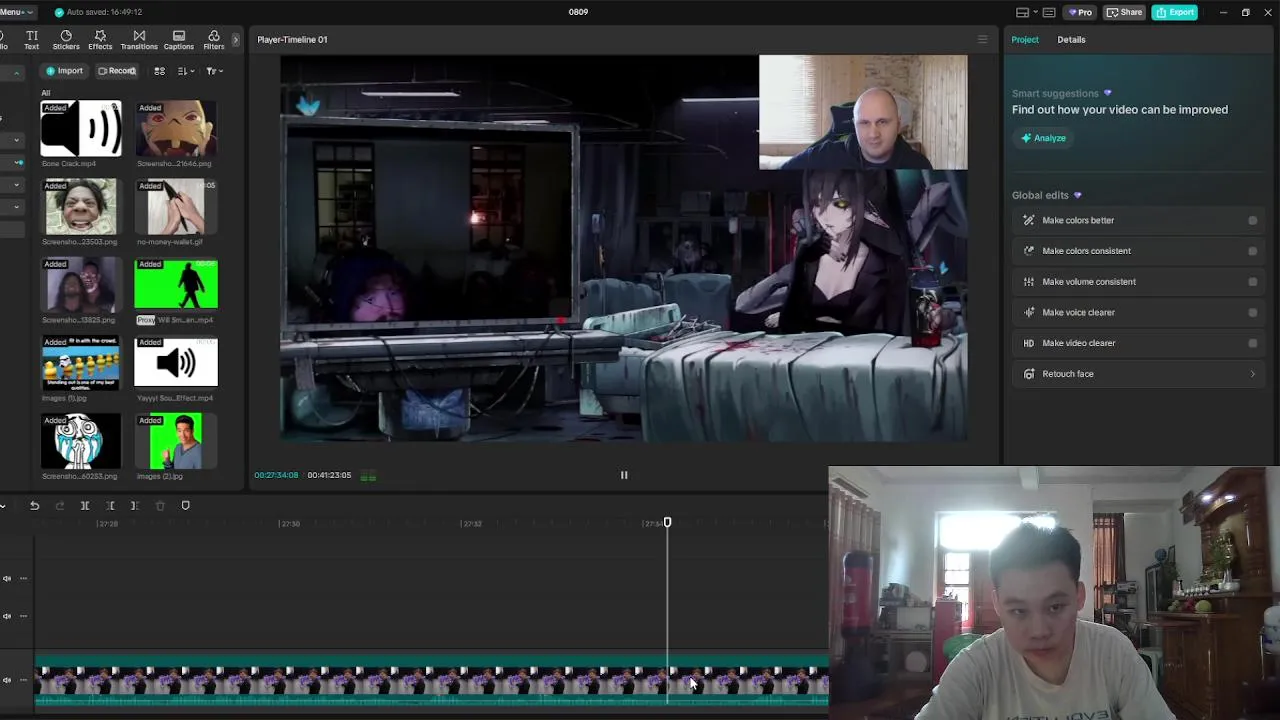Select the green screen Will Sm...en.mp4 thumbnail

pyautogui.click(x=176, y=285)
